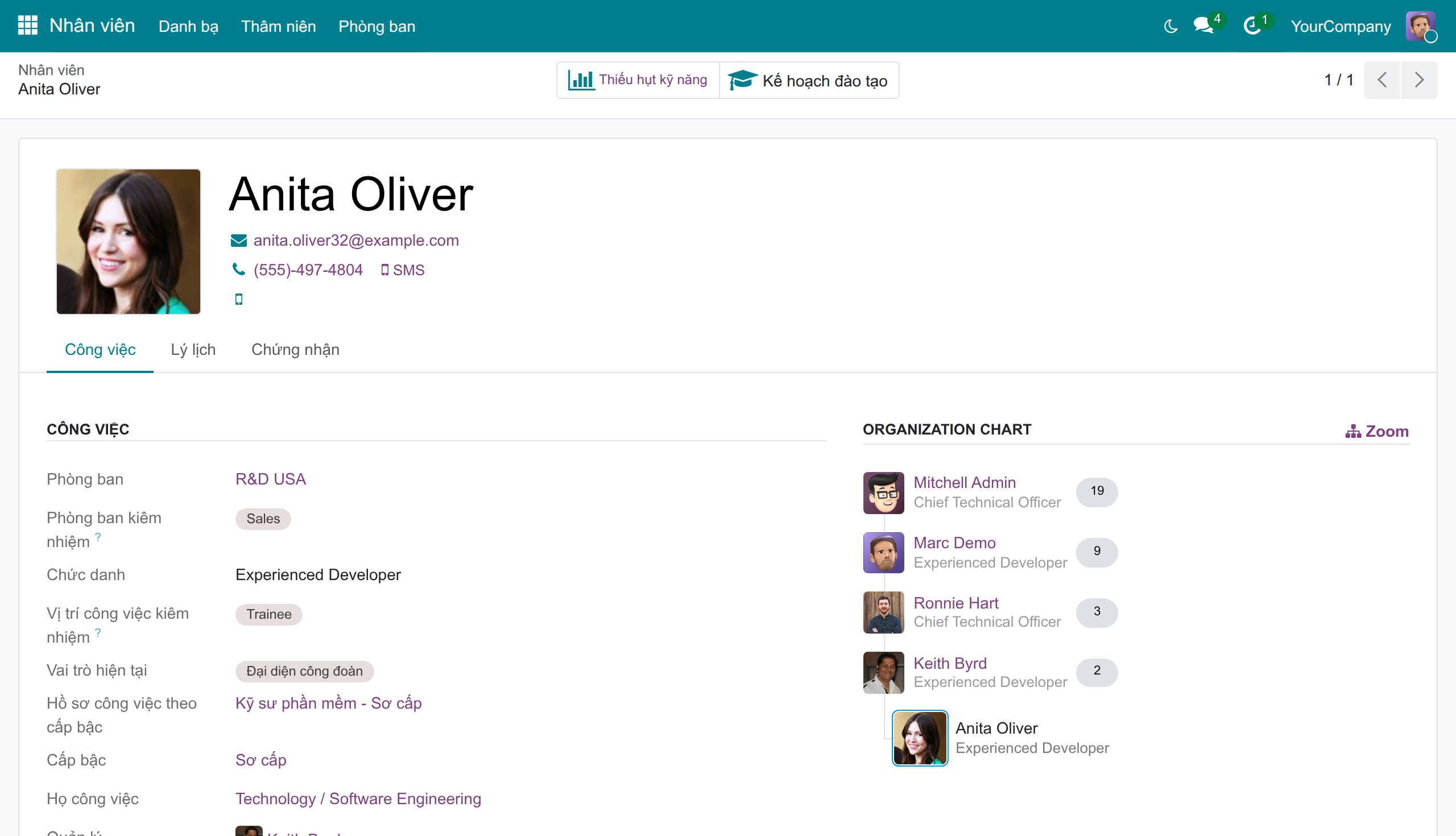Viewport: 1456px width, 836px height.
Task: Click the Nhân viên breadcrumb link
Action: coord(51,70)
